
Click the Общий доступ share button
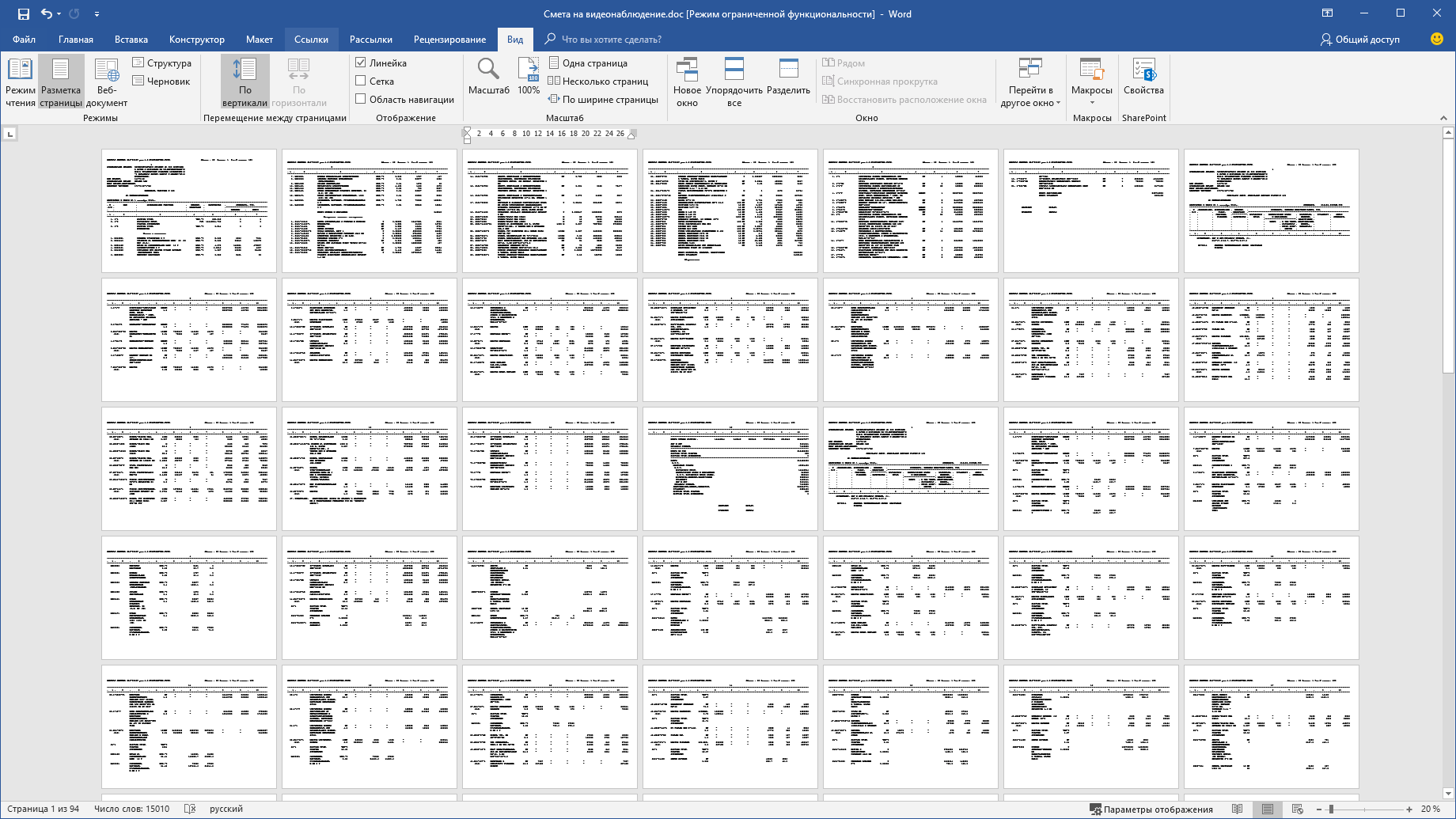1360,40
